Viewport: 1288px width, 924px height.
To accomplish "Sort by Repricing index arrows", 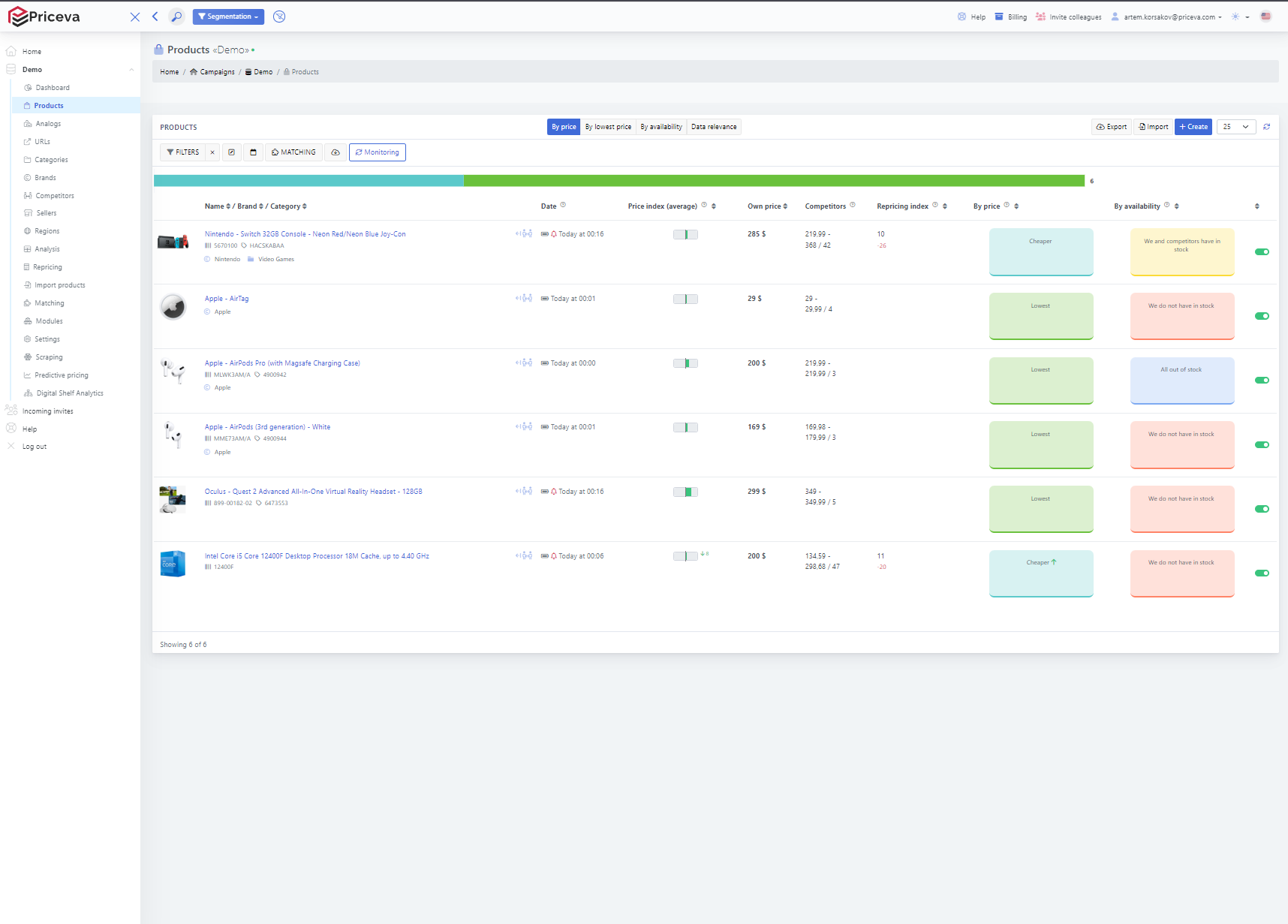I will [945, 206].
